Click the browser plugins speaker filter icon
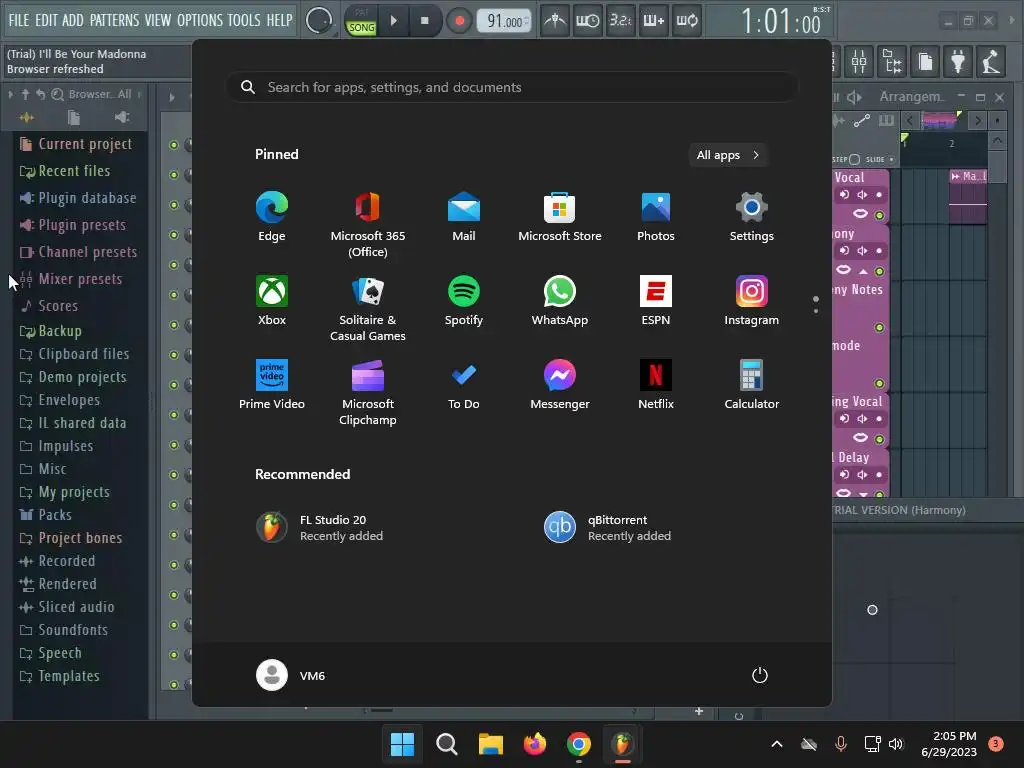The image size is (1024, 768). (x=121, y=118)
